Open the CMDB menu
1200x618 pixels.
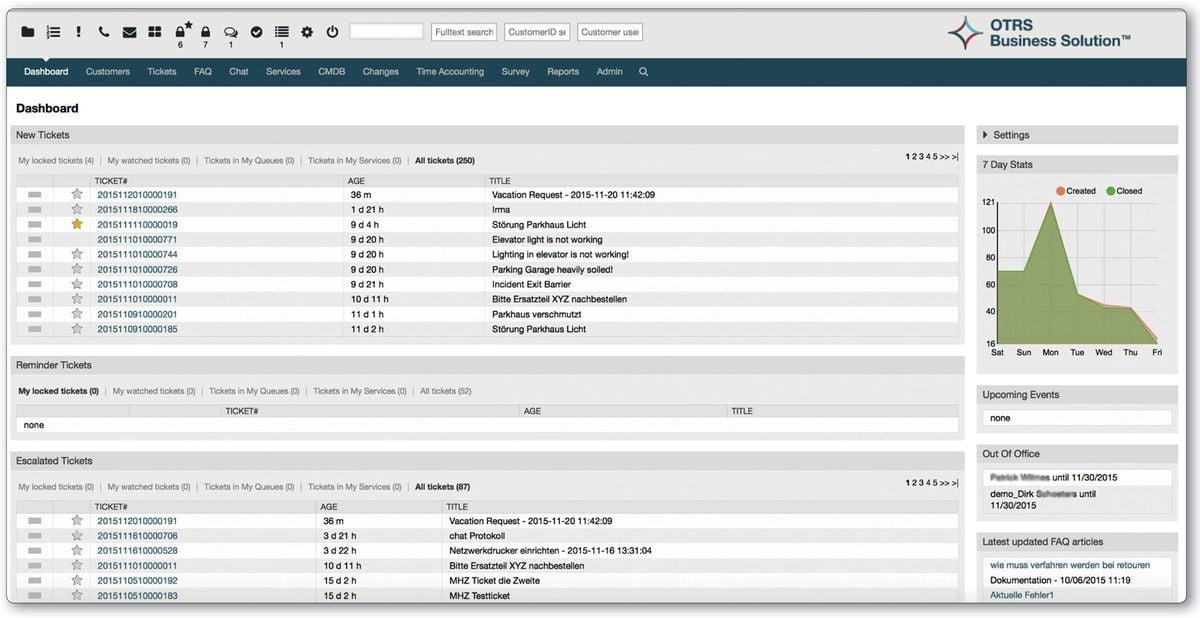point(332,72)
